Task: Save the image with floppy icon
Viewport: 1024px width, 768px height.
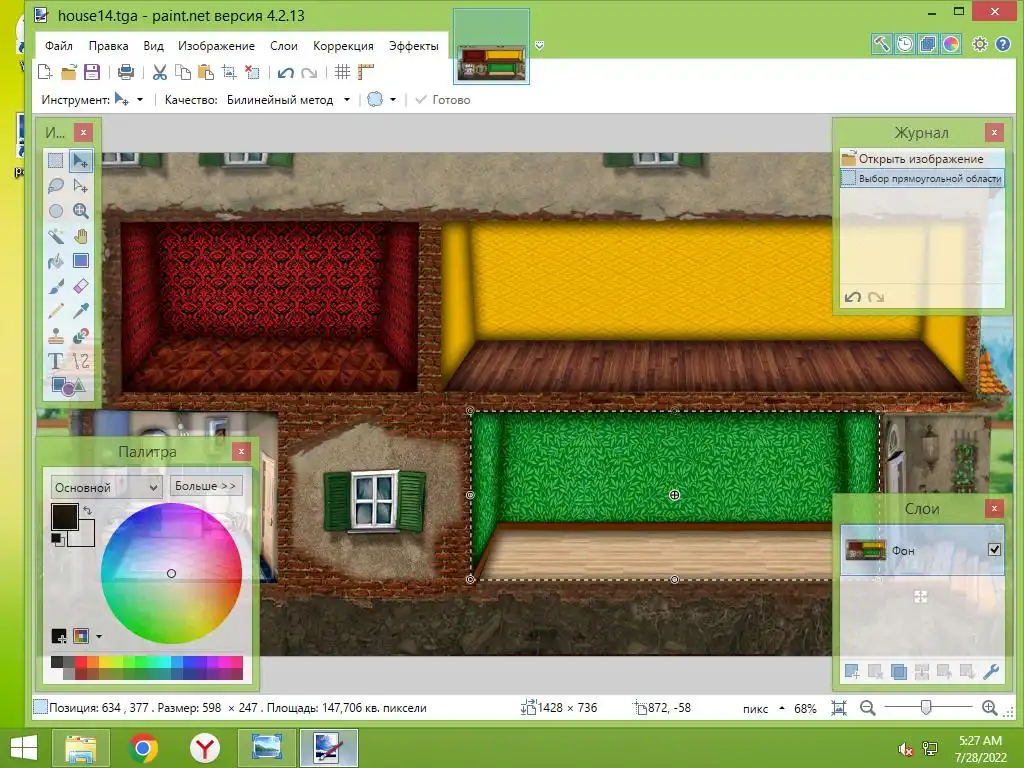Action: tap(91, 72)
